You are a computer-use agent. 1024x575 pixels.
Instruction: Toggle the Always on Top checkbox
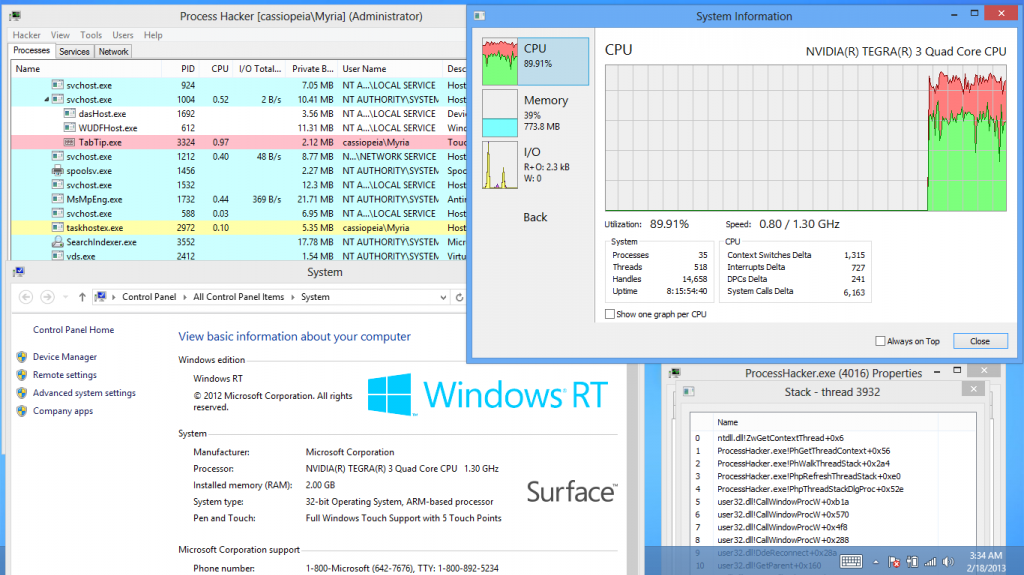(x=880, y=341)
